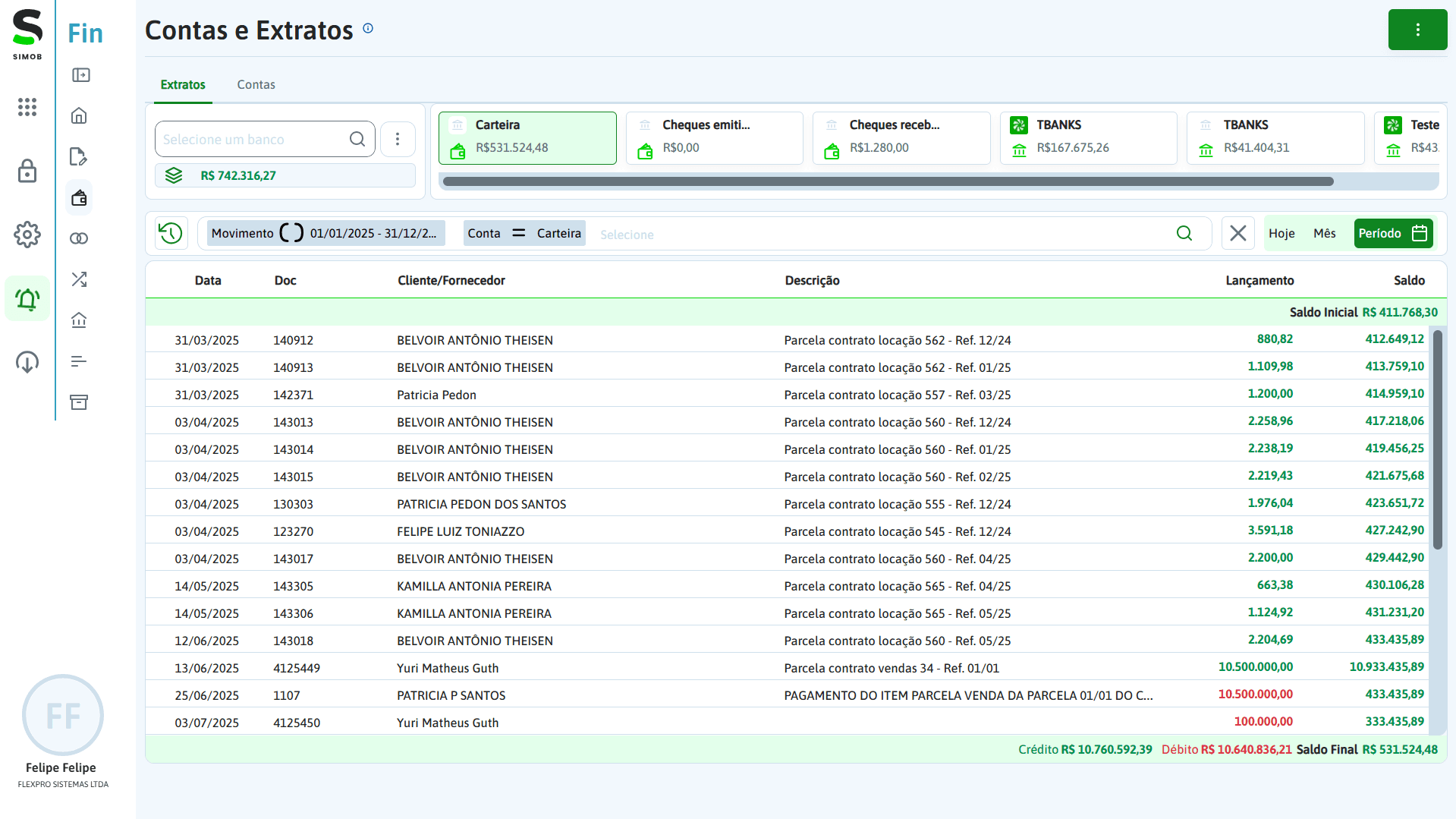Click the info icon beside Contas e Extratos
1456x819 pixels.
[368, 29]
